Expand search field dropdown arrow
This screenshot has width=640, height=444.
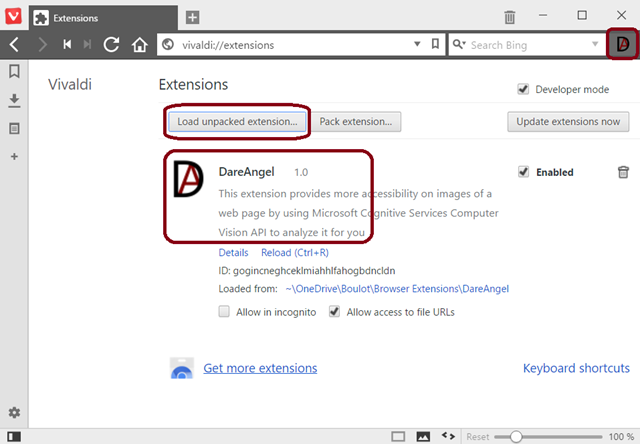pyautogui.click(x=595, y=44)
